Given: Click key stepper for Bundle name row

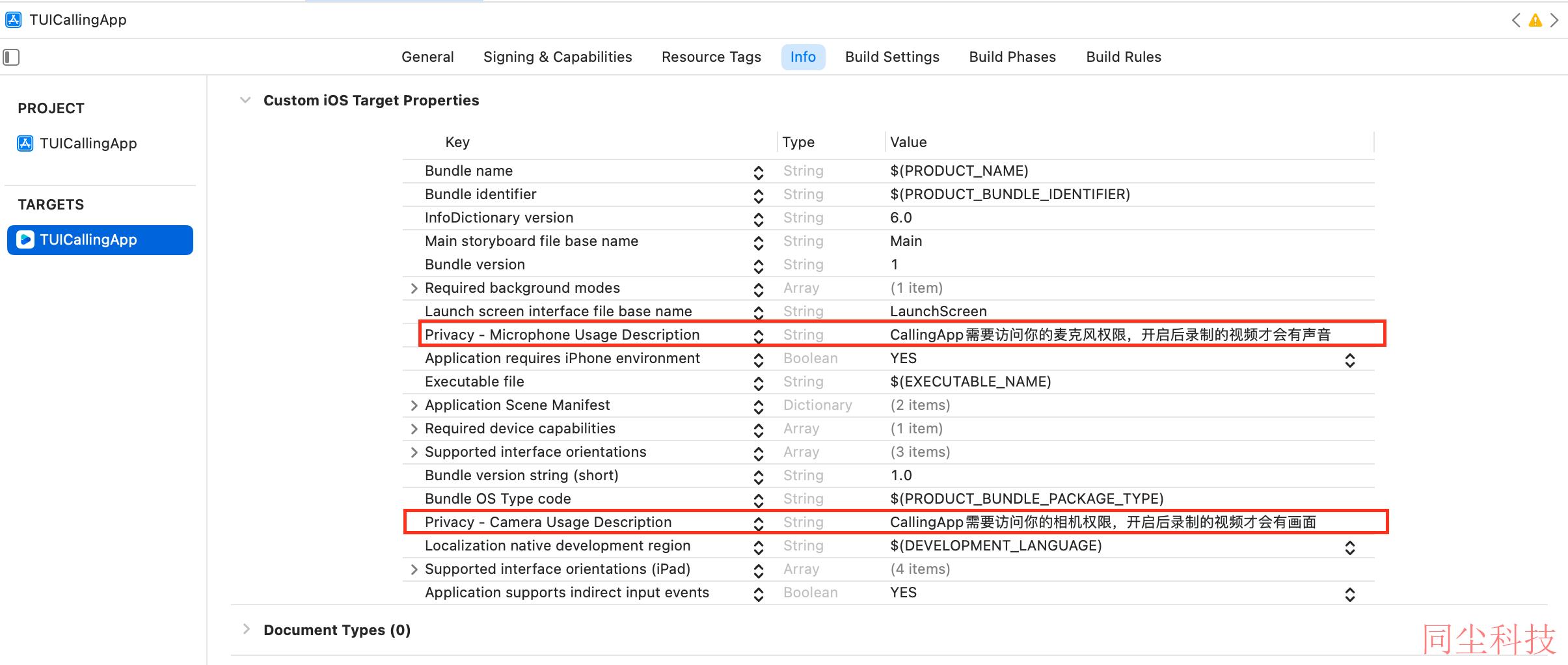Looking at the screenshot, I should 758,172.
